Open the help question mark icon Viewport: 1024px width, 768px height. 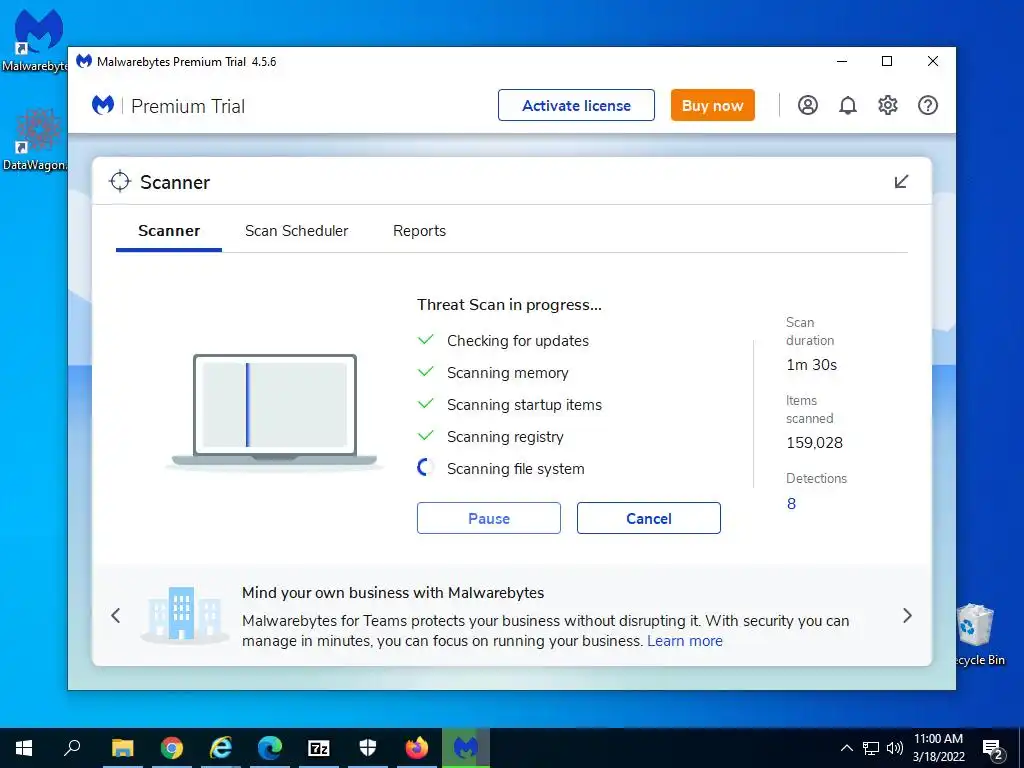(927, 105)
